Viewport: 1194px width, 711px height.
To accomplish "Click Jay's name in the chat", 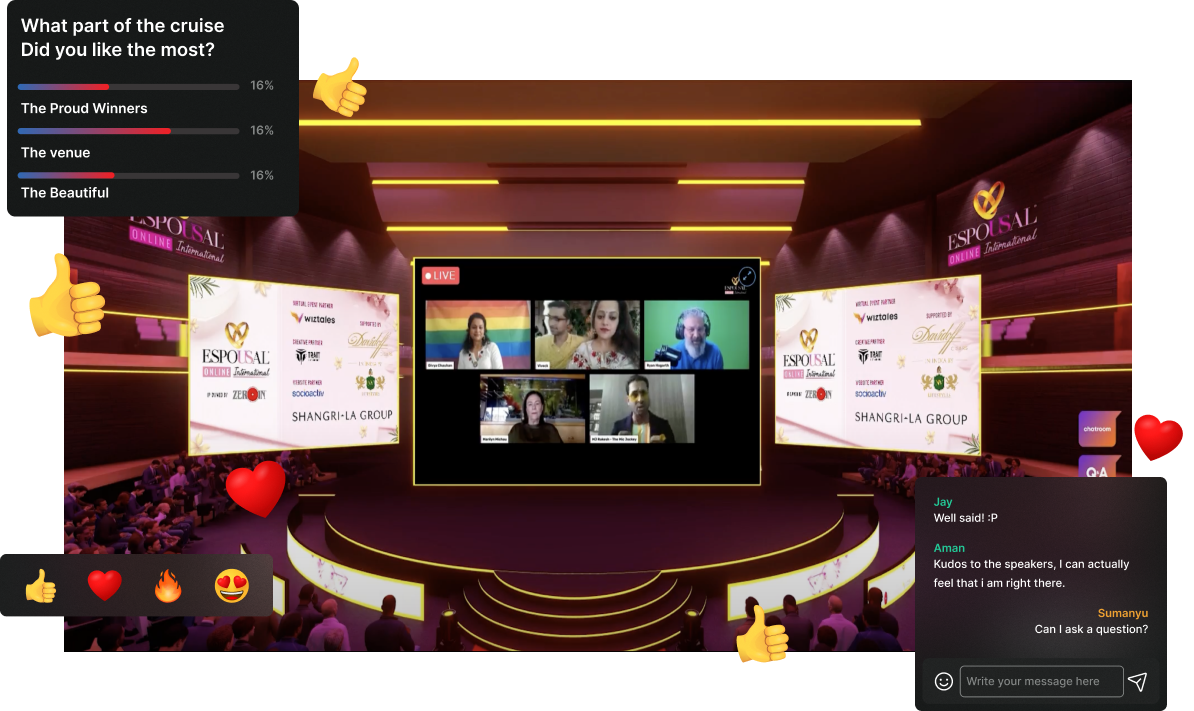I will click(x=943, y=502).
